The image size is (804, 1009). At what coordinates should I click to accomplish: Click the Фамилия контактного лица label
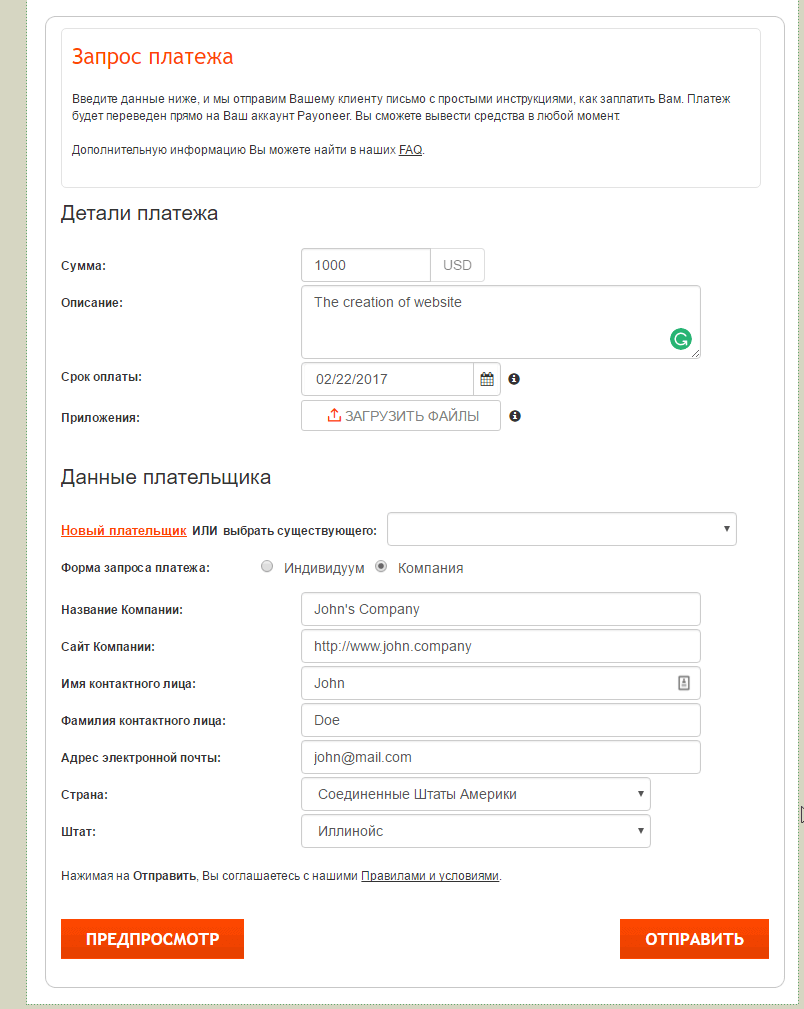(144, 721)
